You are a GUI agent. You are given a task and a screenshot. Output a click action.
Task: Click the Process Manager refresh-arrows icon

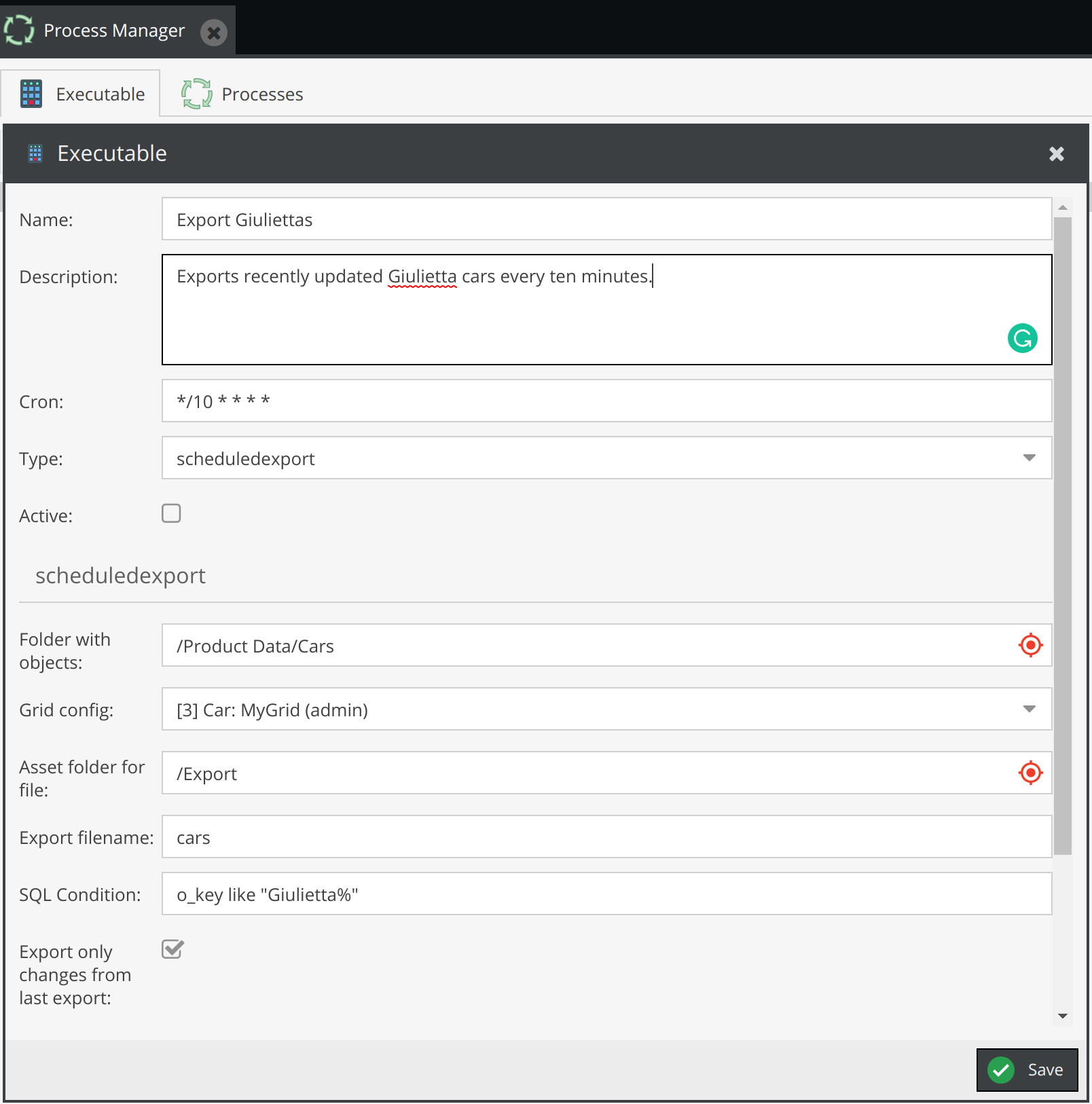coord(19,31)
